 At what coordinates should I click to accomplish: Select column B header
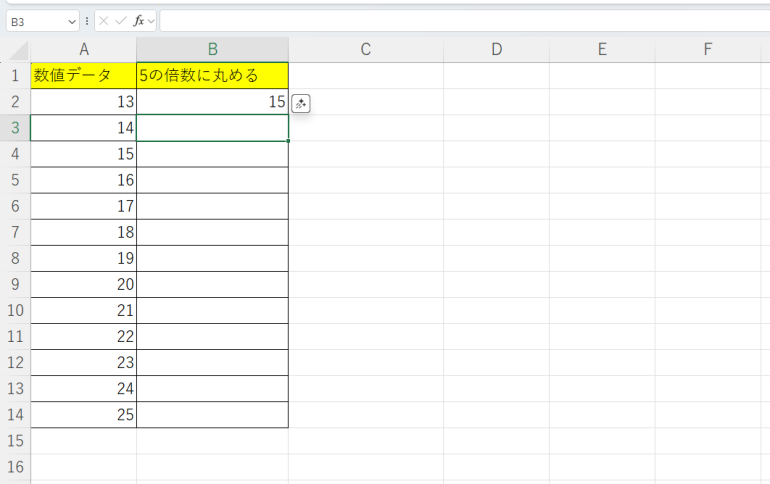(x=212, y=50)
